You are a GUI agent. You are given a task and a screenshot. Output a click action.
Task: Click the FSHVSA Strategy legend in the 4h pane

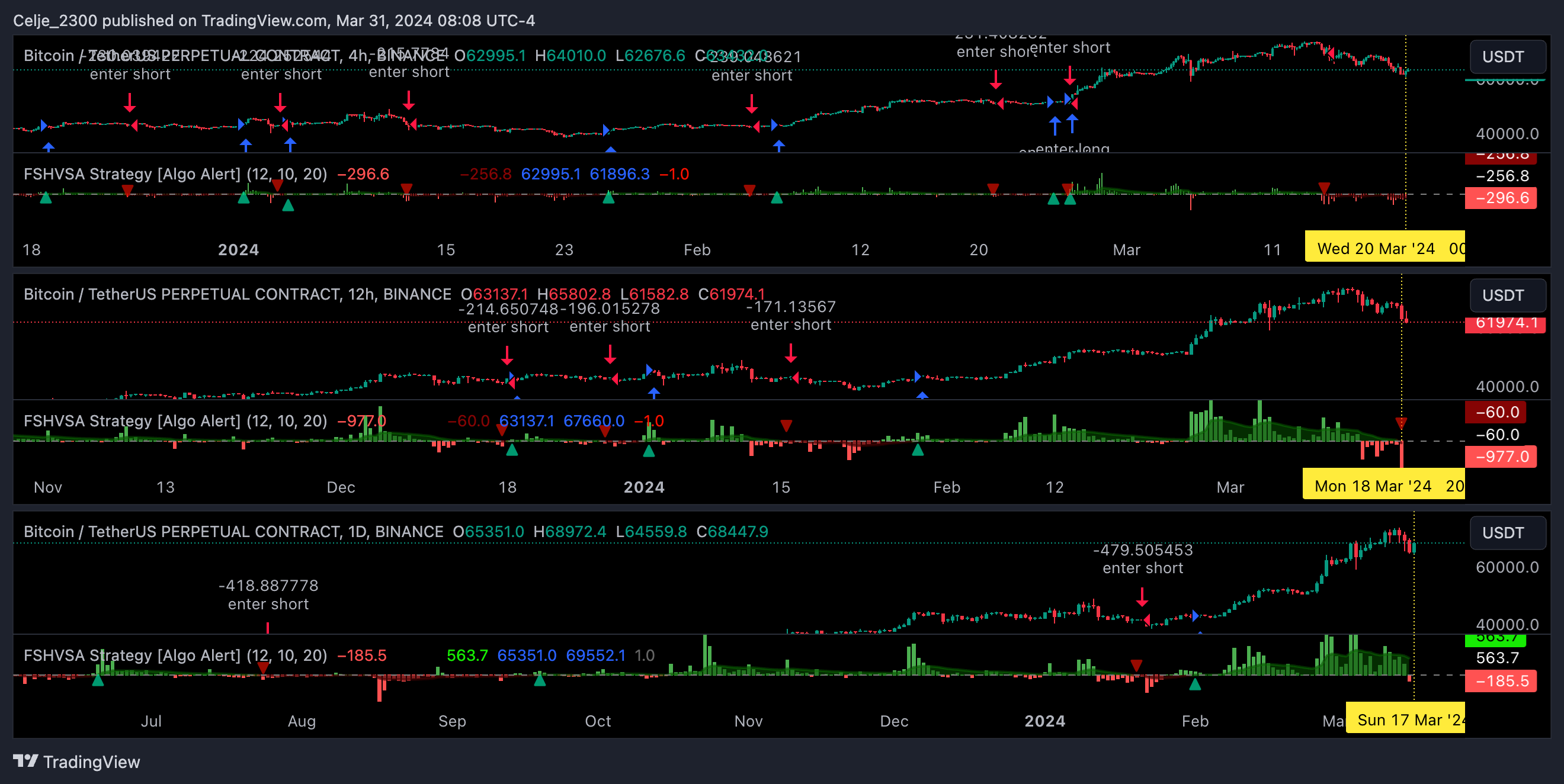175,174
